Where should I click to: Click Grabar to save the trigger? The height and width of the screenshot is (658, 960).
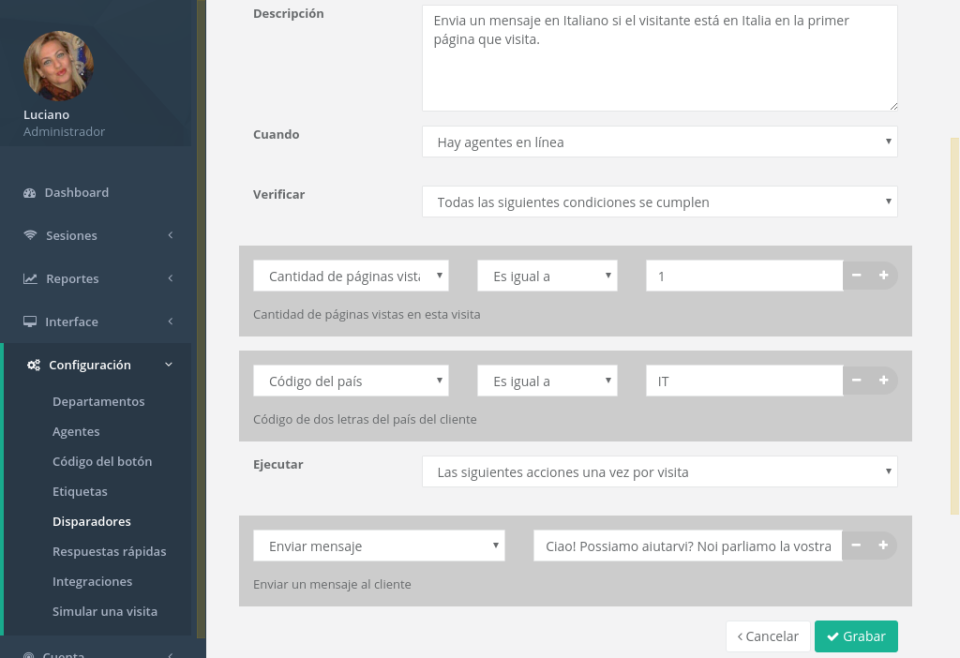pos(856,636)
